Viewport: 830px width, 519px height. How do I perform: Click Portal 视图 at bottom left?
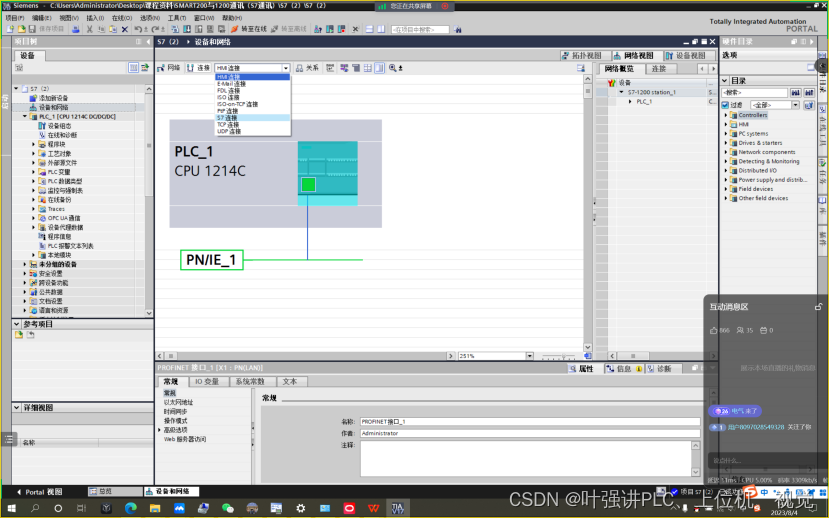point(40,492)
